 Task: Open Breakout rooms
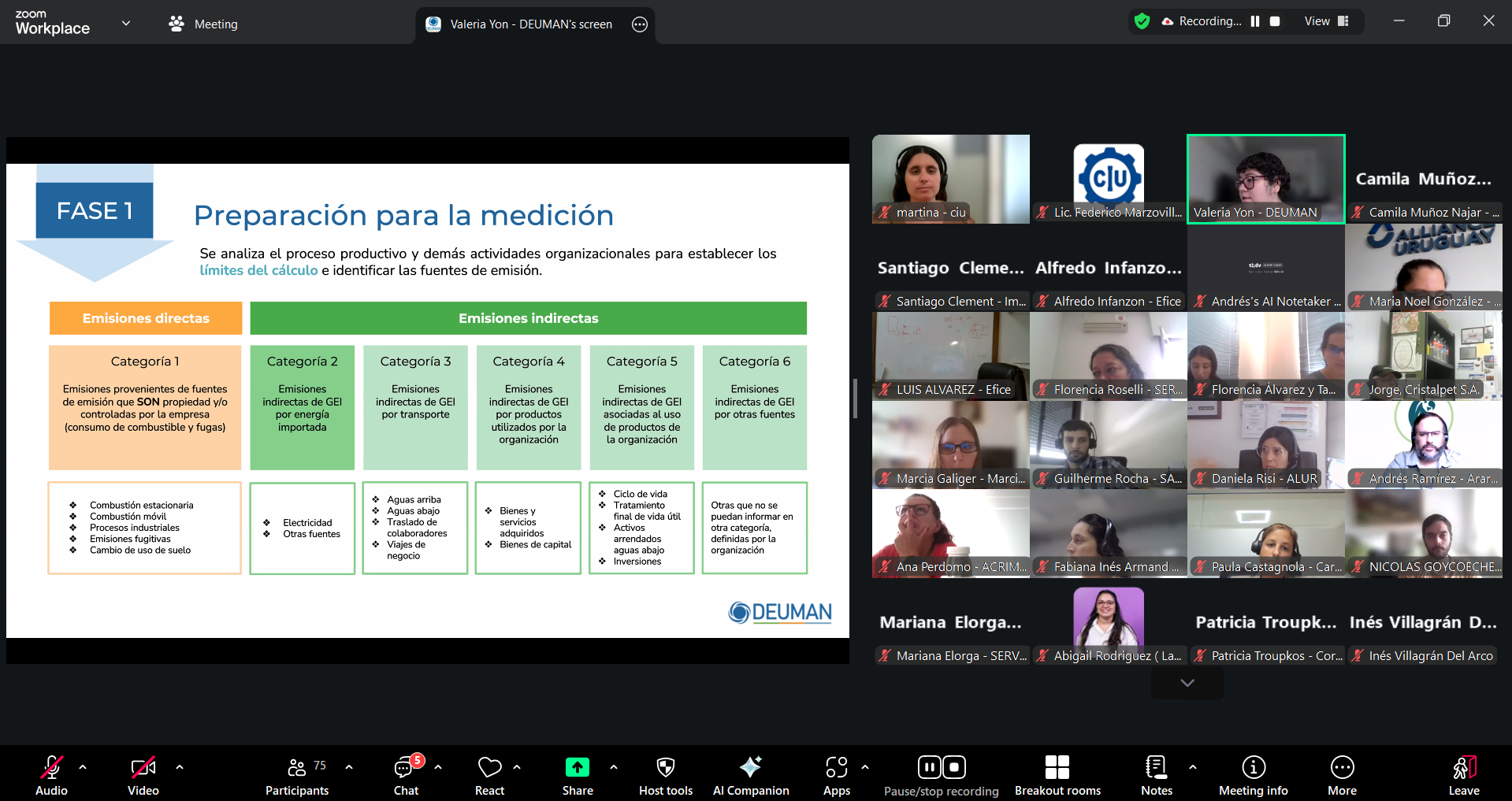click(1057, 776)
